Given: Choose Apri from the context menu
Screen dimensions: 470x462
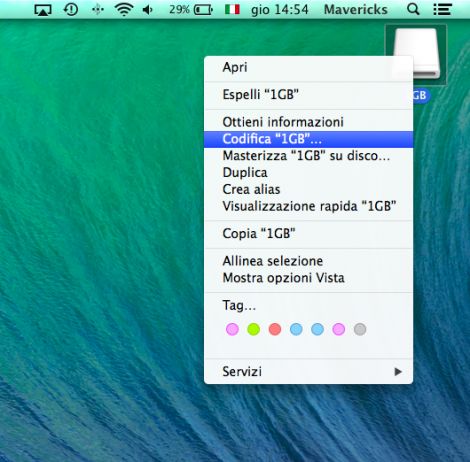Looking at the screenshot, I should coord(308,67).
